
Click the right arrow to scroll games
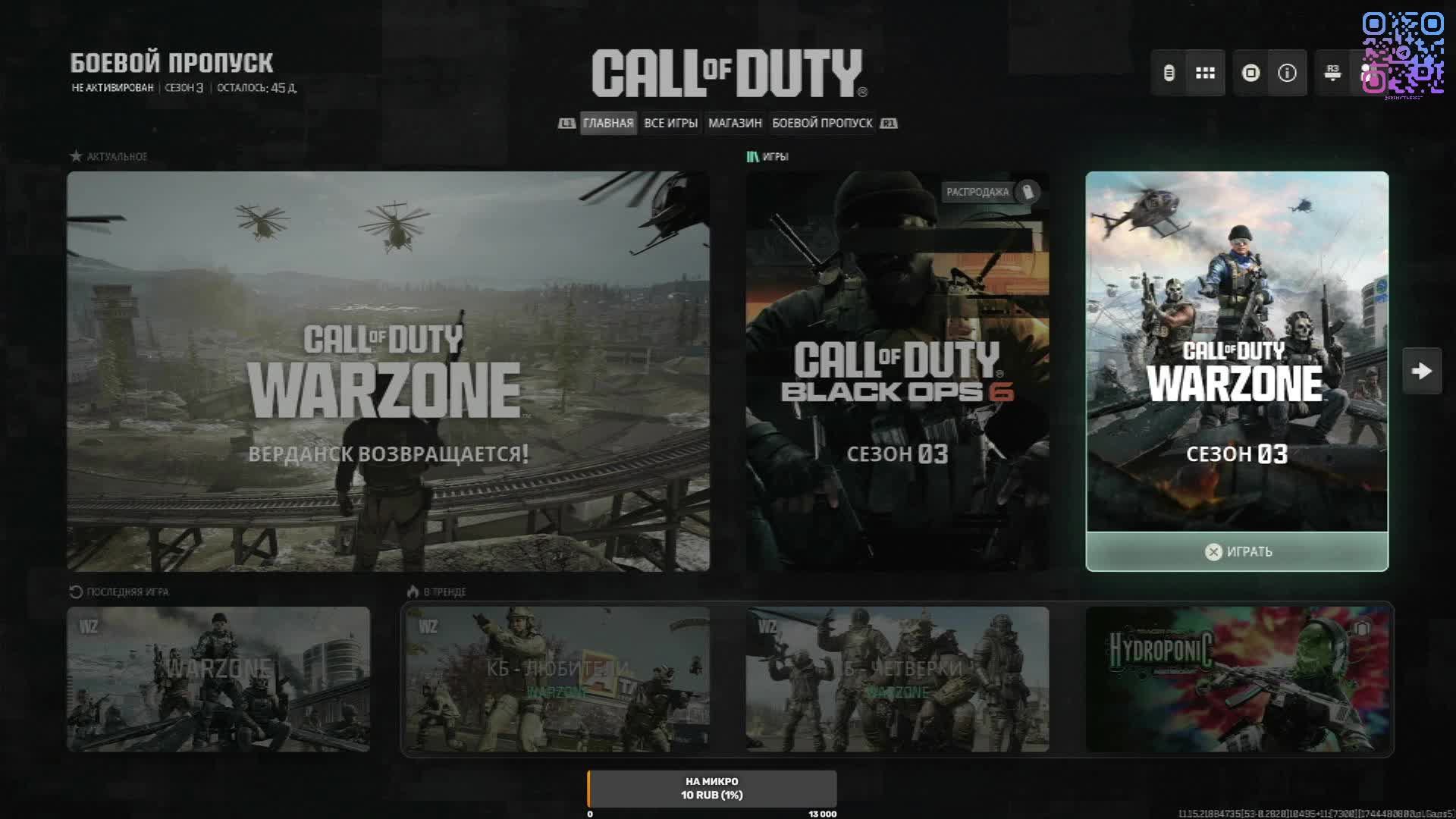point(1421,371)
